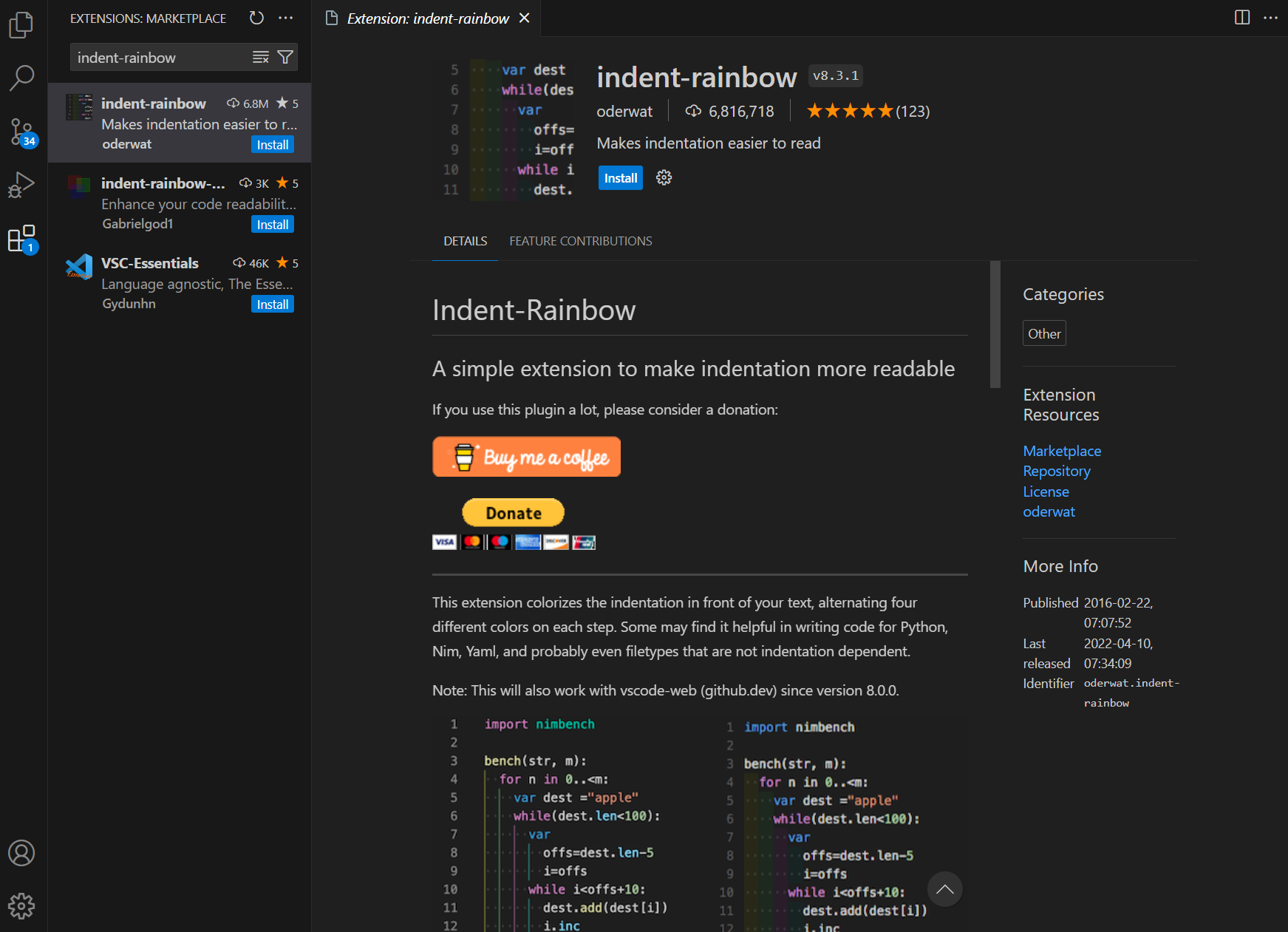Viewport: 1288px width, 932px height.
Task: Click the Buy me a coffee button
Action: pos(526,458)
